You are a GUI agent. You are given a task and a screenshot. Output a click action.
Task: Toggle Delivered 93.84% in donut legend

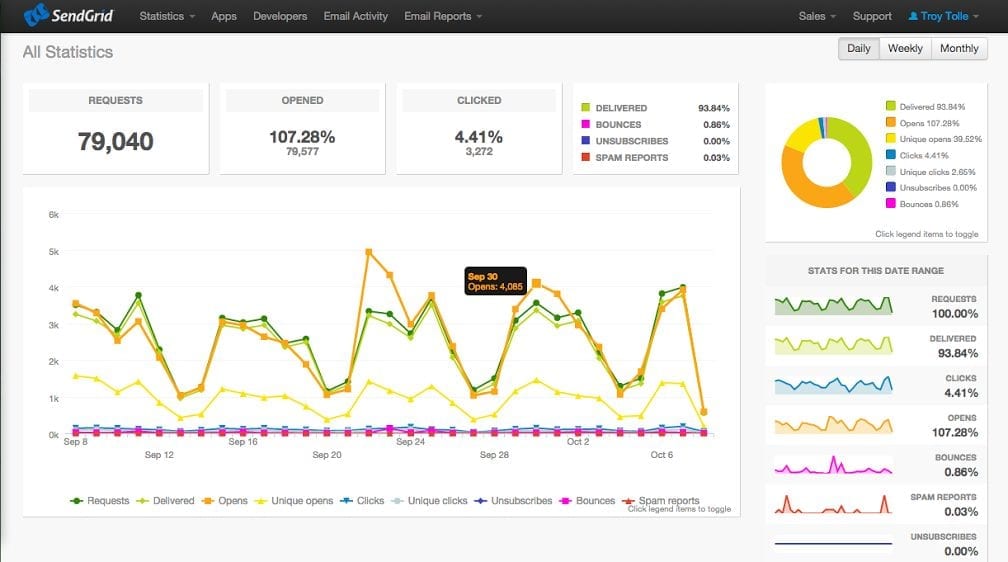pyautogui.click(x=925, y=107)
